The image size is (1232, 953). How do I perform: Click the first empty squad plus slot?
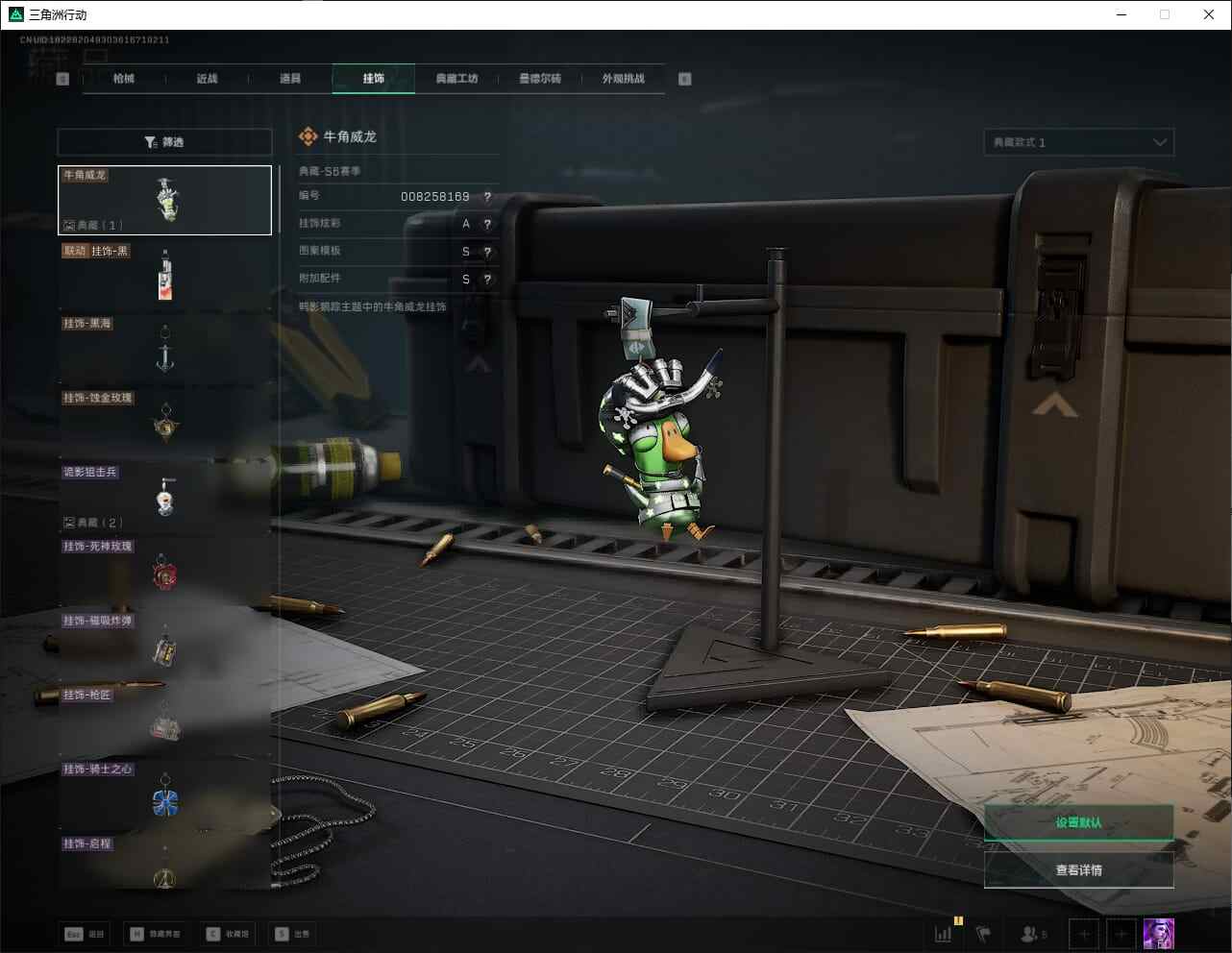1084,933
